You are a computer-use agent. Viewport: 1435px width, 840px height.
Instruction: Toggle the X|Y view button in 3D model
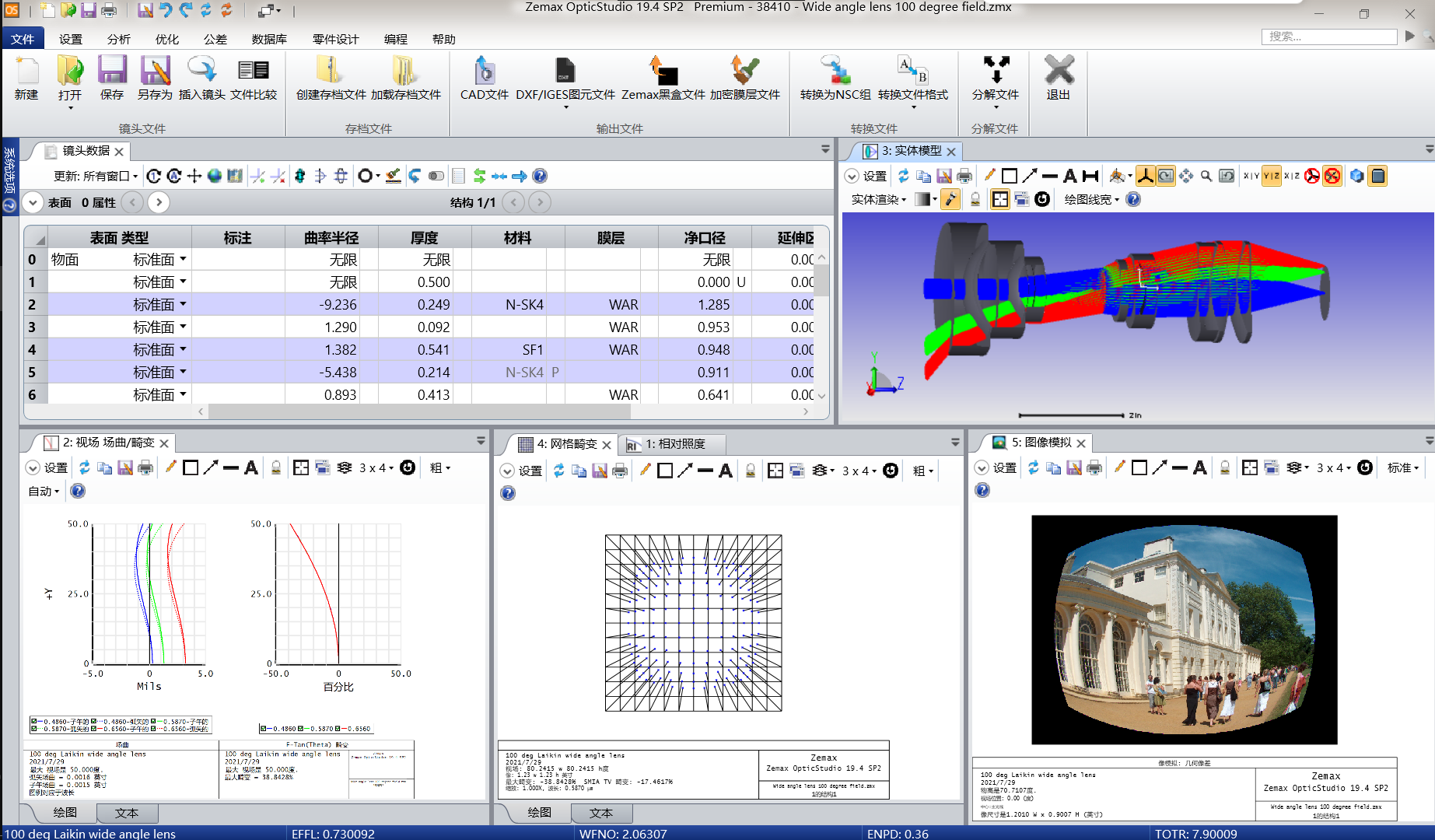1251,176
